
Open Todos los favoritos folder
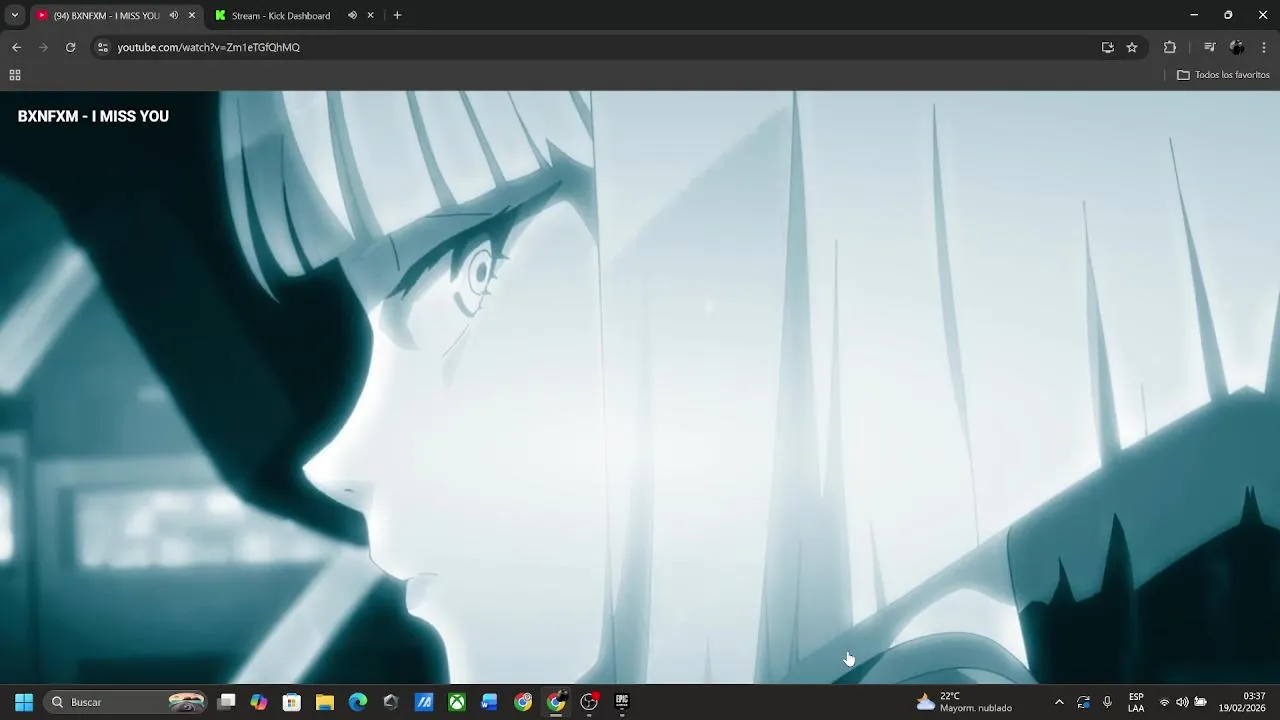point(1223,75)
